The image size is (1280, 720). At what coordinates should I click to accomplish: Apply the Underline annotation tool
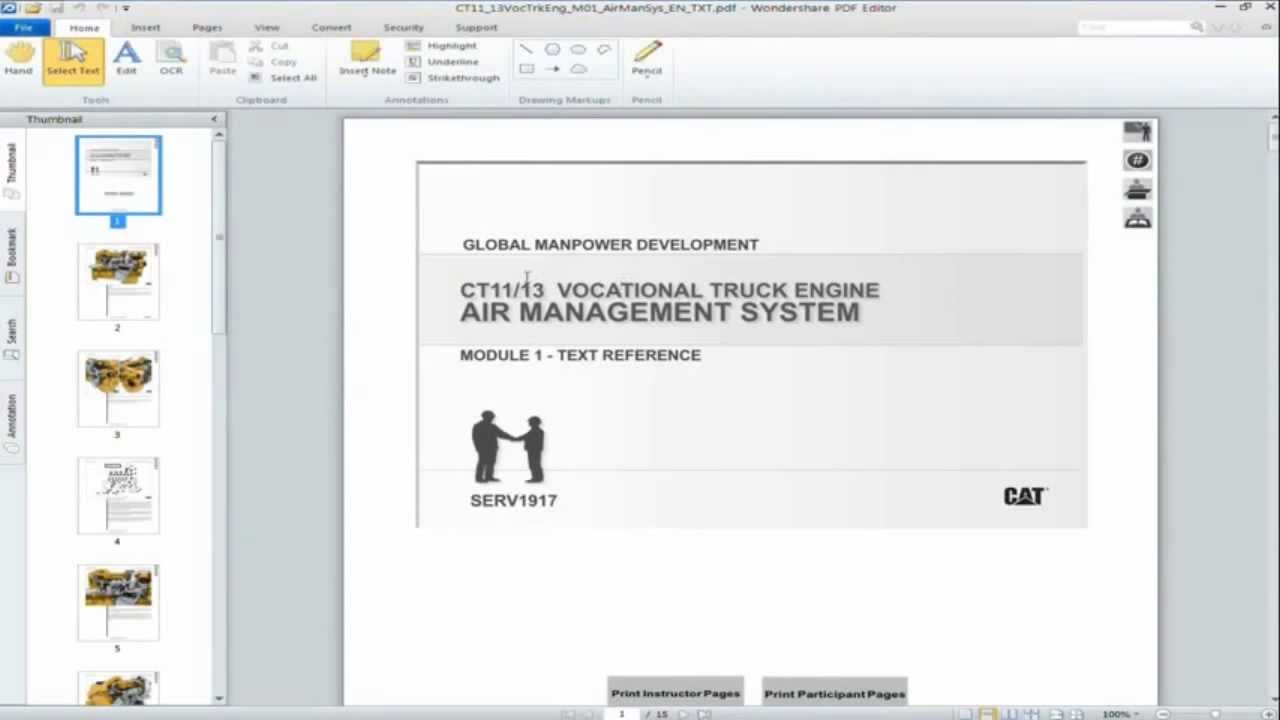tap(442, 62)
